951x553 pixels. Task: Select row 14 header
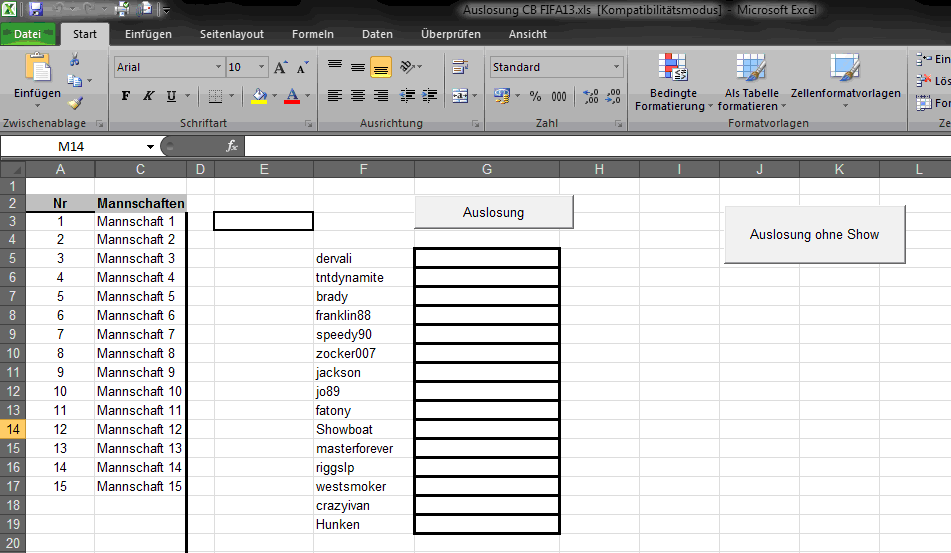coord(13,429)
